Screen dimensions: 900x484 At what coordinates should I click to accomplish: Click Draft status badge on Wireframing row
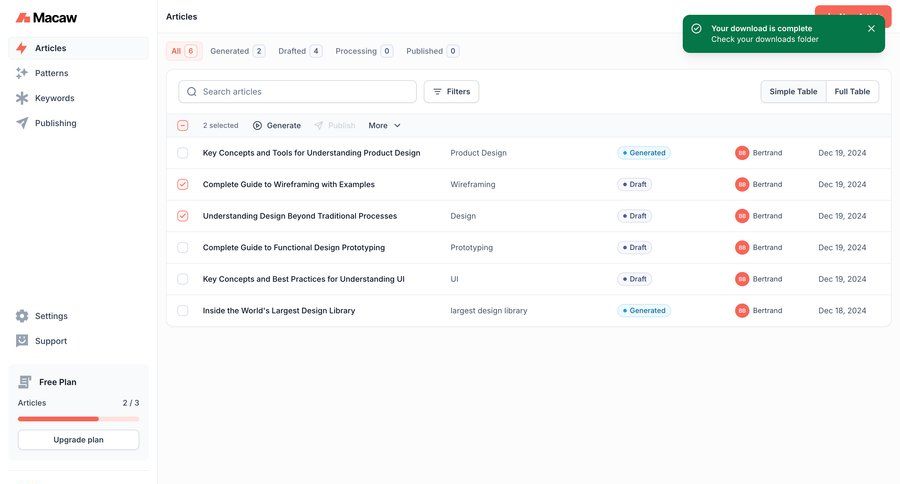(x=635, y=184)
